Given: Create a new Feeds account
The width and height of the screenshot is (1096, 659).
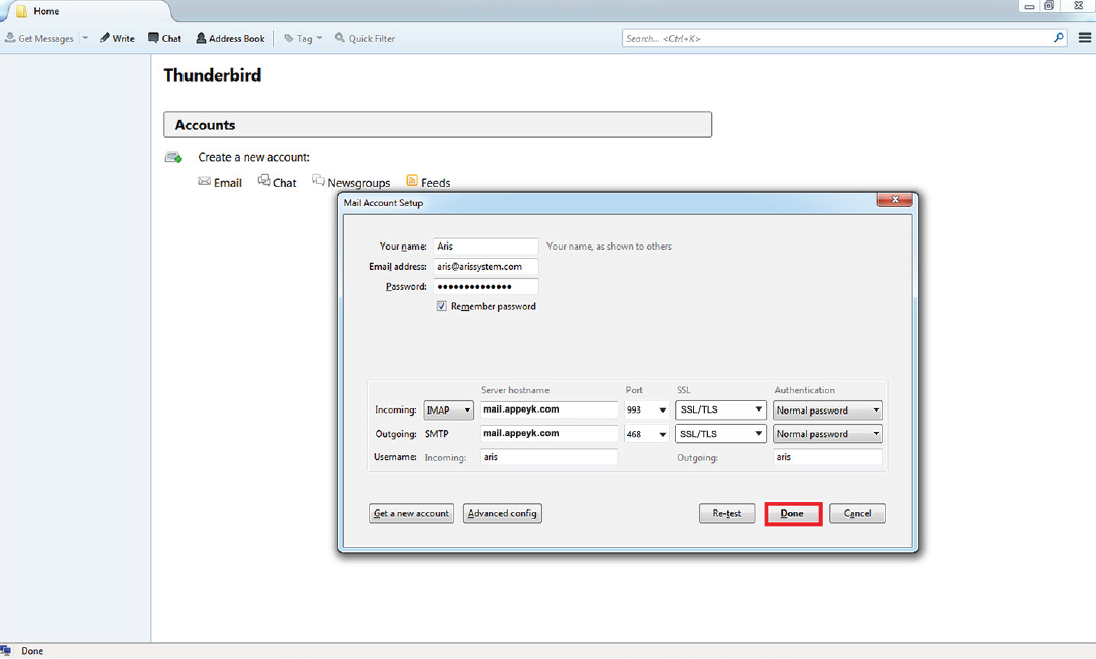Looking at the screenshot, I should (428, 182).
